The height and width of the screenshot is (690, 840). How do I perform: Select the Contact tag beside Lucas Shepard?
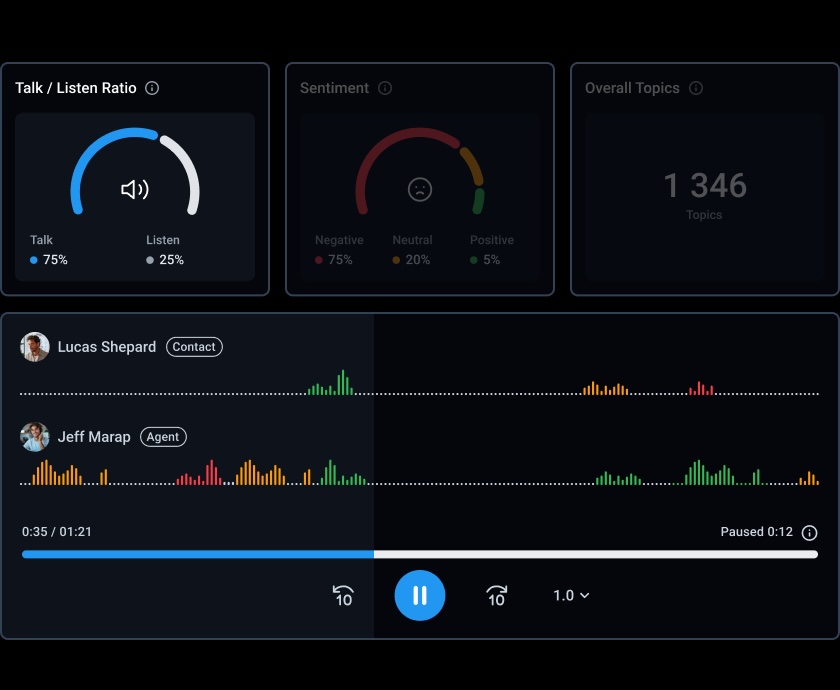[x=194, y=346]
